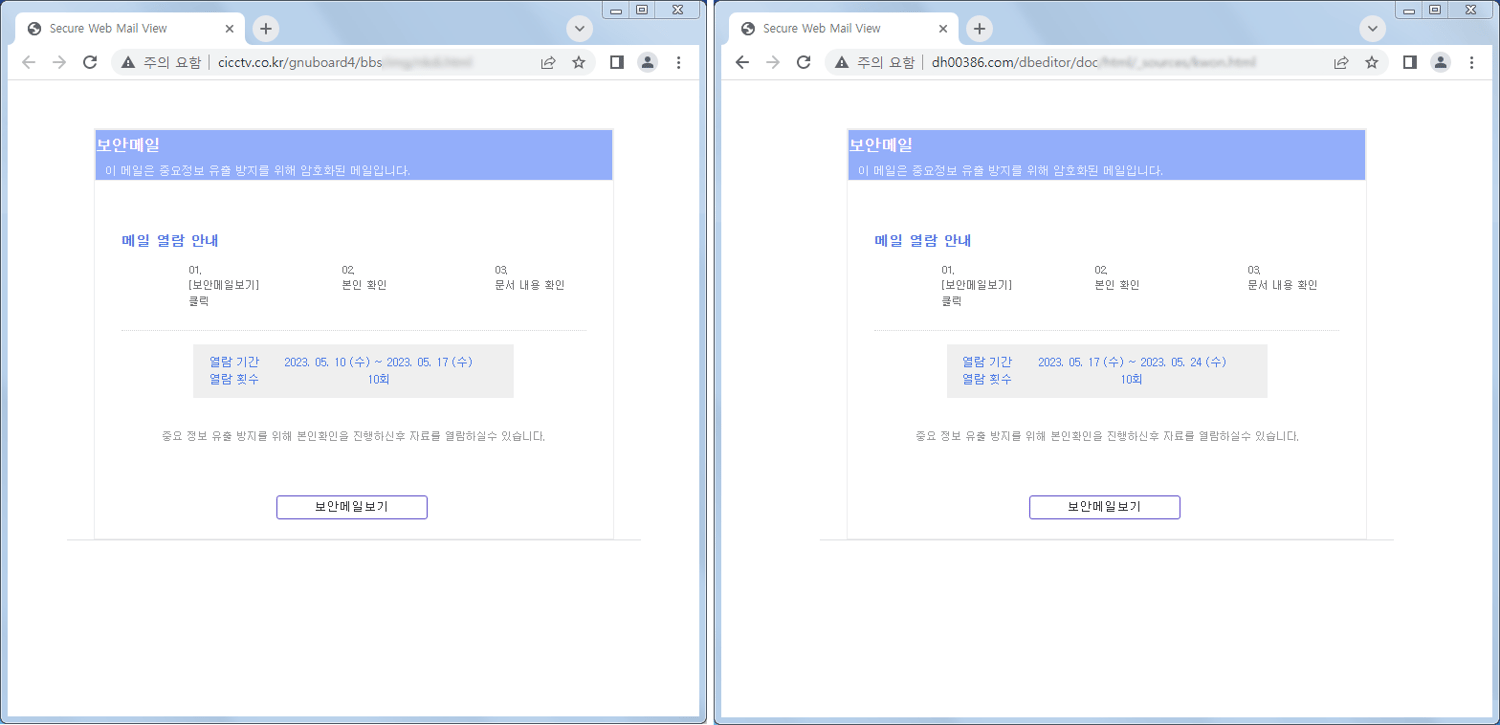Open three-dot Chrome menu in right window
The image size is (1500, 725).
(1471, 62)
